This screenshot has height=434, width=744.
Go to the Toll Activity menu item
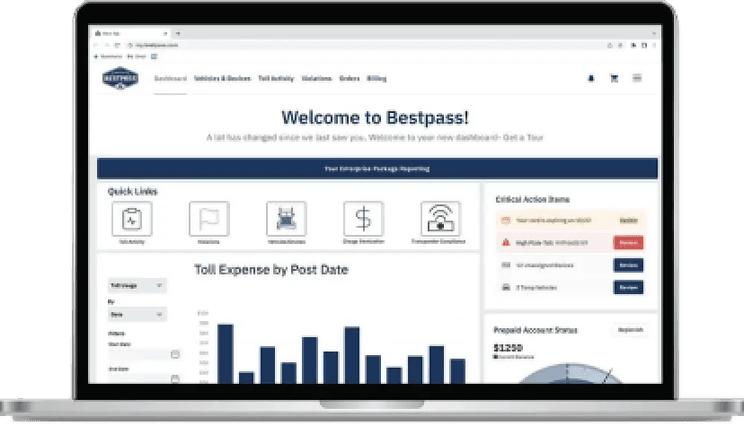[x=275, y=78]
